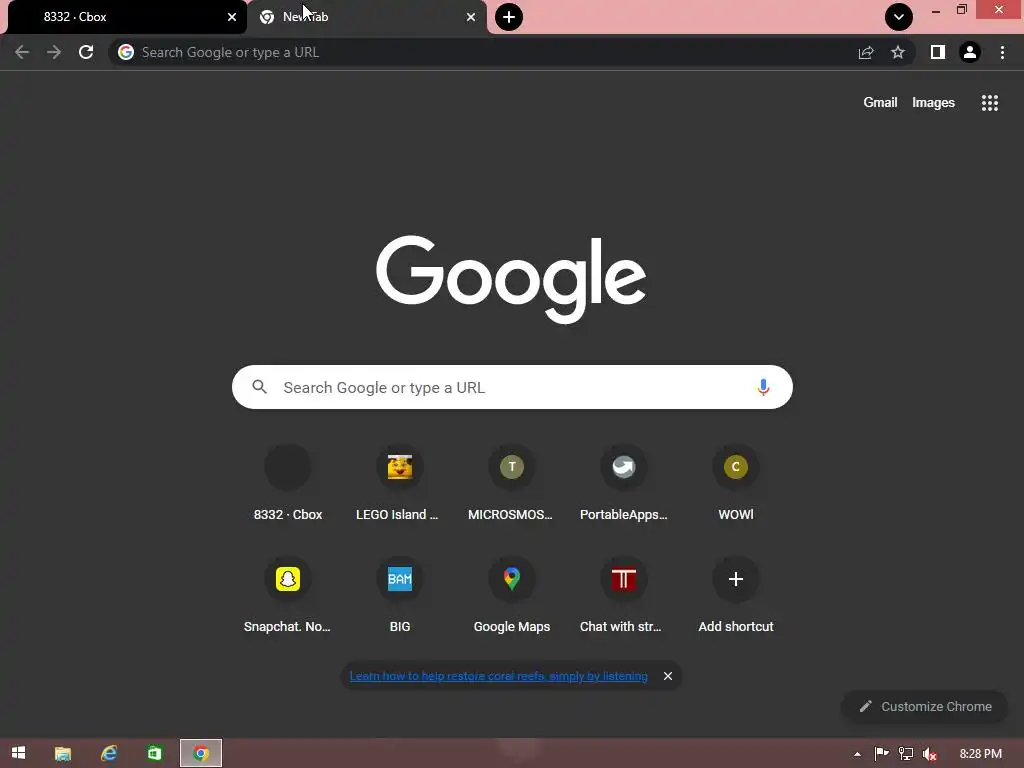Open the MICROSMOS shortcut
The height and width of the screenshot is (768, 1024).
(x=511, y=483)
